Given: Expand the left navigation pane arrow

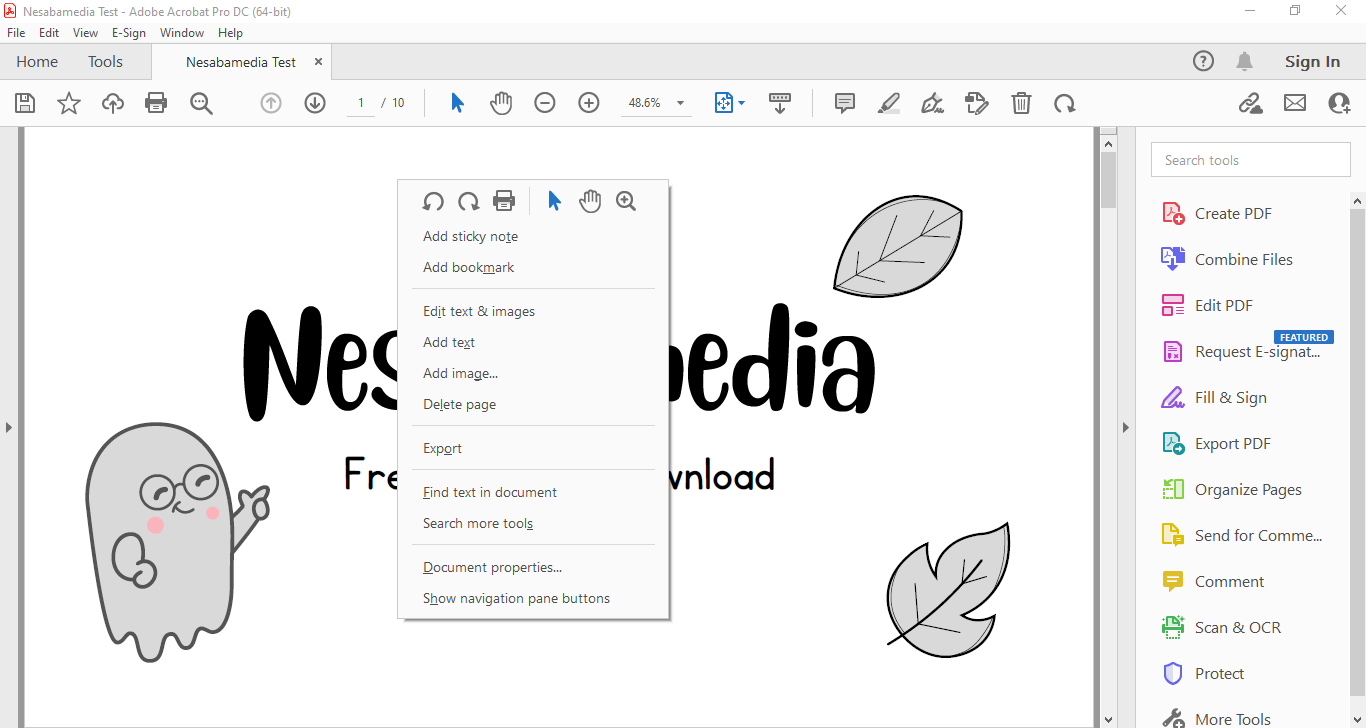Looking at the screenshot, I should (9, 427).
